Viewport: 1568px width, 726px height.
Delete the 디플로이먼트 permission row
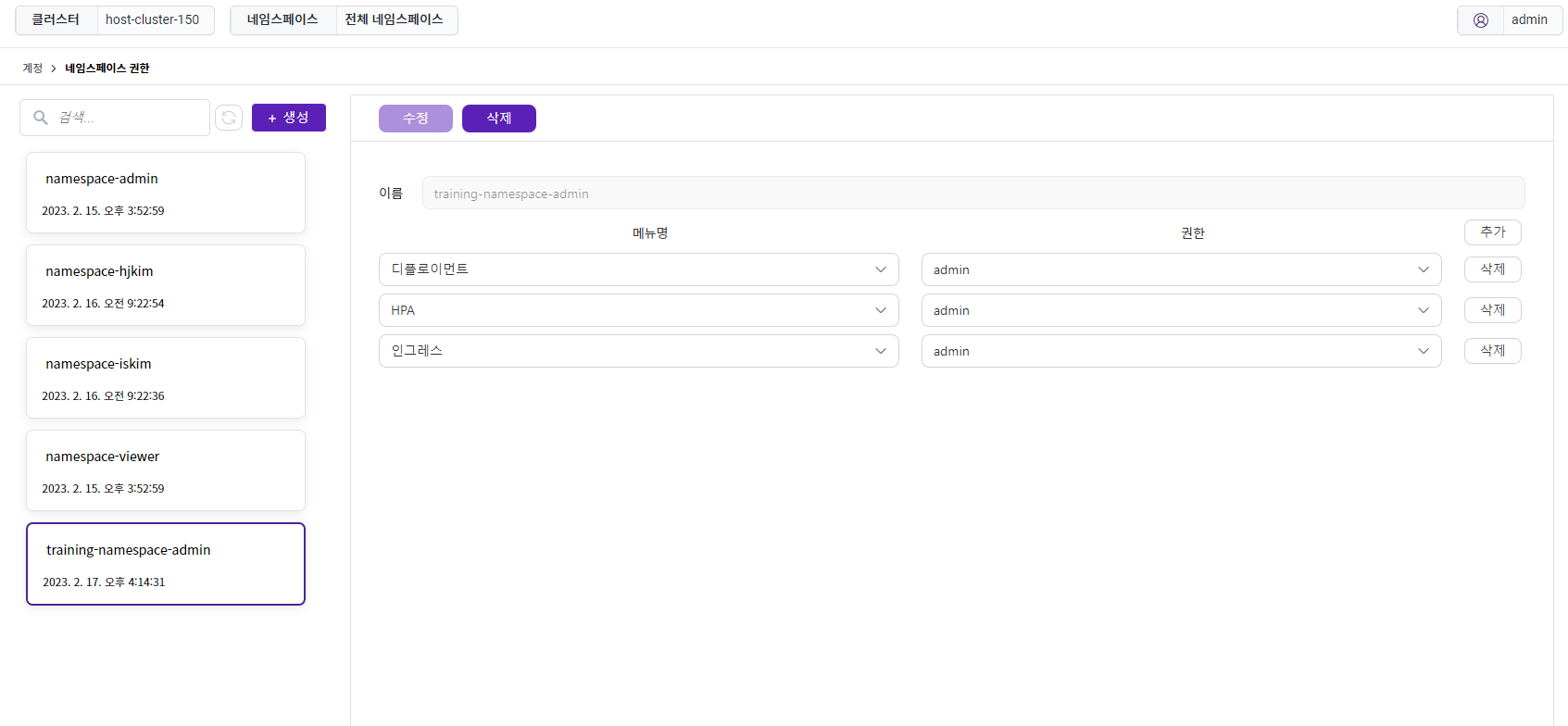pyautogui.click(x=1493, y=269)
